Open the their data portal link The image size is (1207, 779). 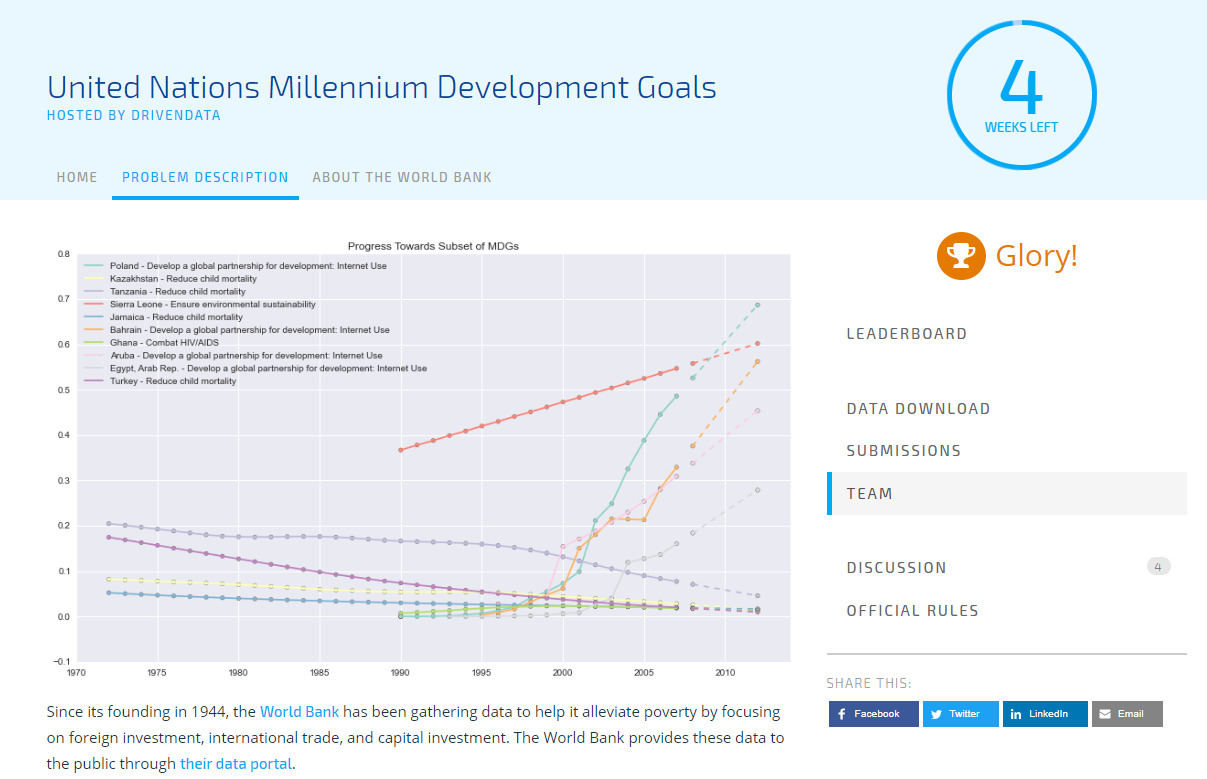pyautogui.click(x=236, y=764)
